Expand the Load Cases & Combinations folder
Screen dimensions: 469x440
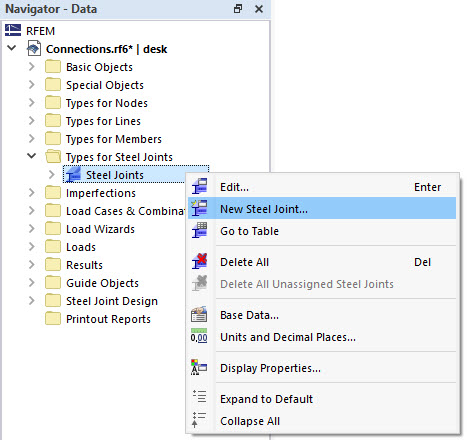[31, 210]
